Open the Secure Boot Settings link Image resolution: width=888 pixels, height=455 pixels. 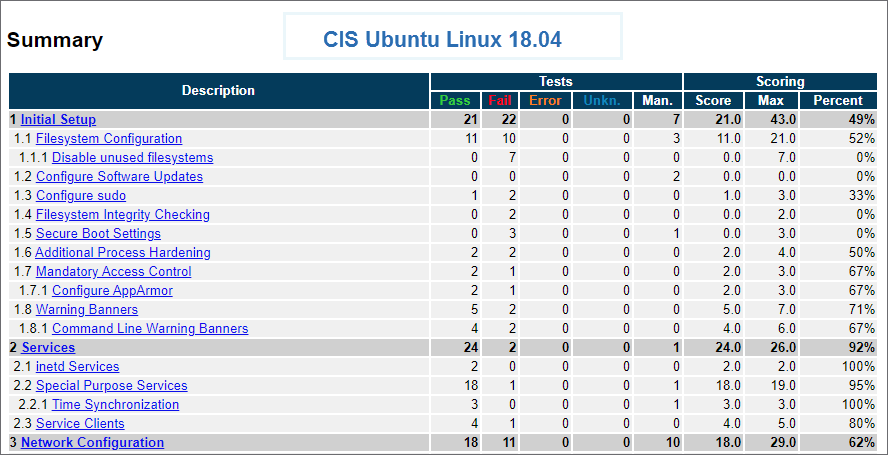[99, 233]
